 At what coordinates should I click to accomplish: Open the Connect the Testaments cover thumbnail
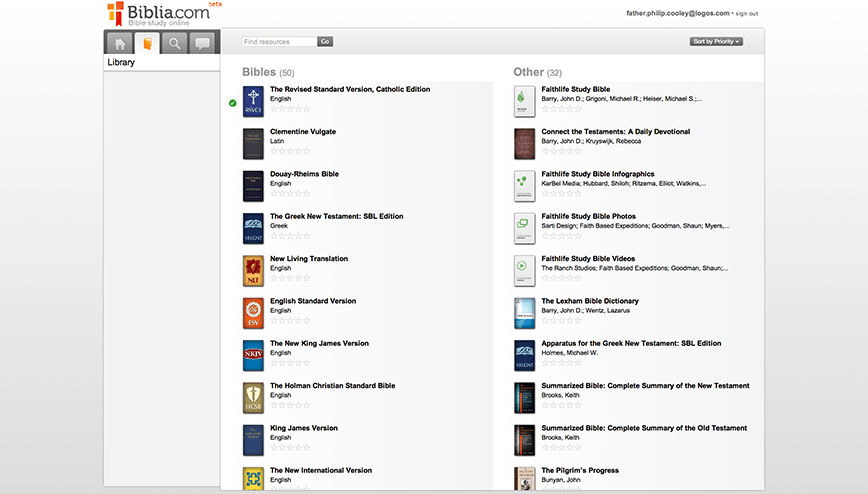pyautogui.click(x=524, y=144)
